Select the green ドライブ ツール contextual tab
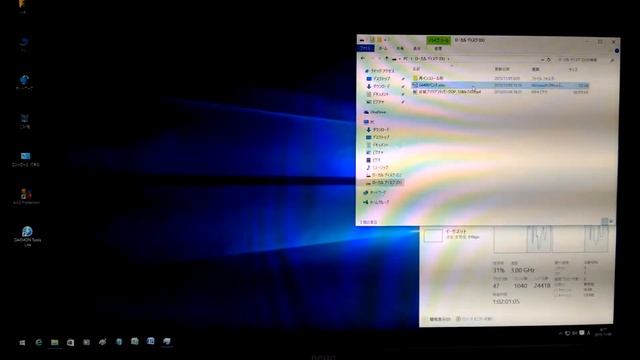Image resolution: width=640 pixels, height=360 pixels. 438,40
